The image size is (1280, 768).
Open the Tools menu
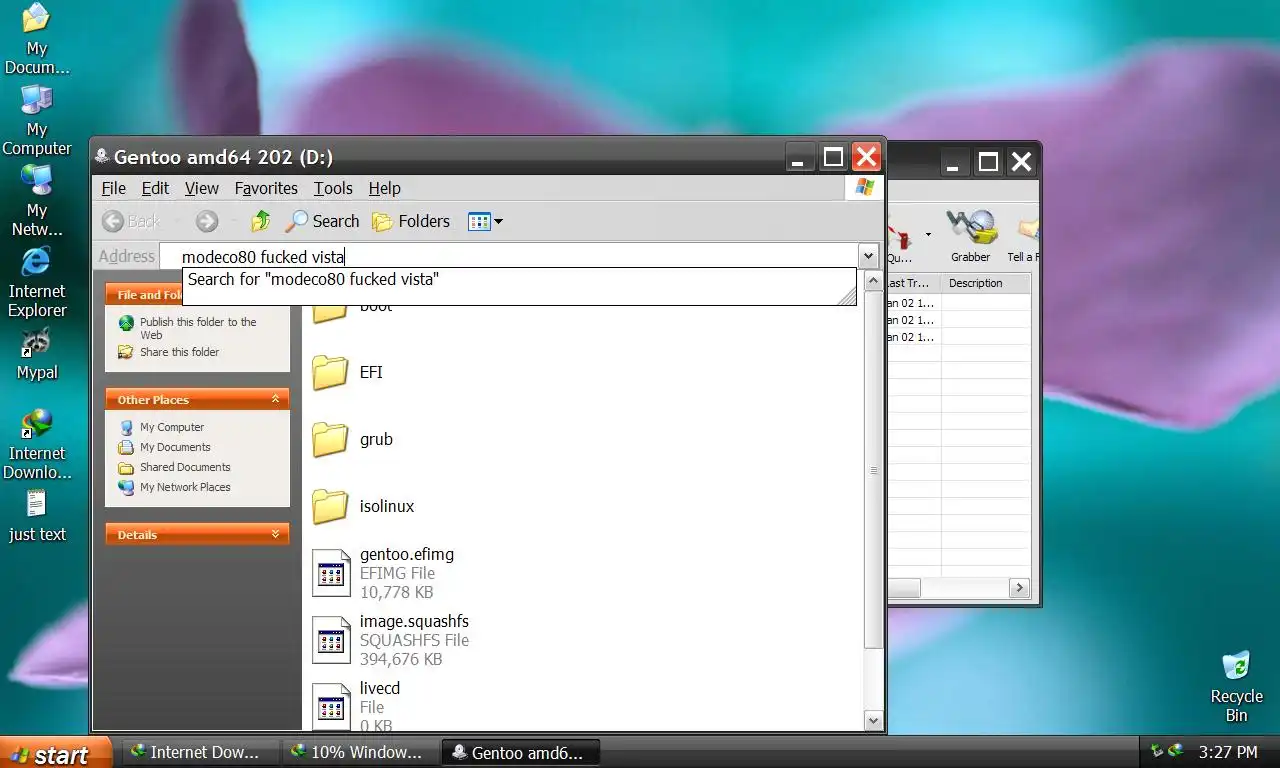click(333, 188)
